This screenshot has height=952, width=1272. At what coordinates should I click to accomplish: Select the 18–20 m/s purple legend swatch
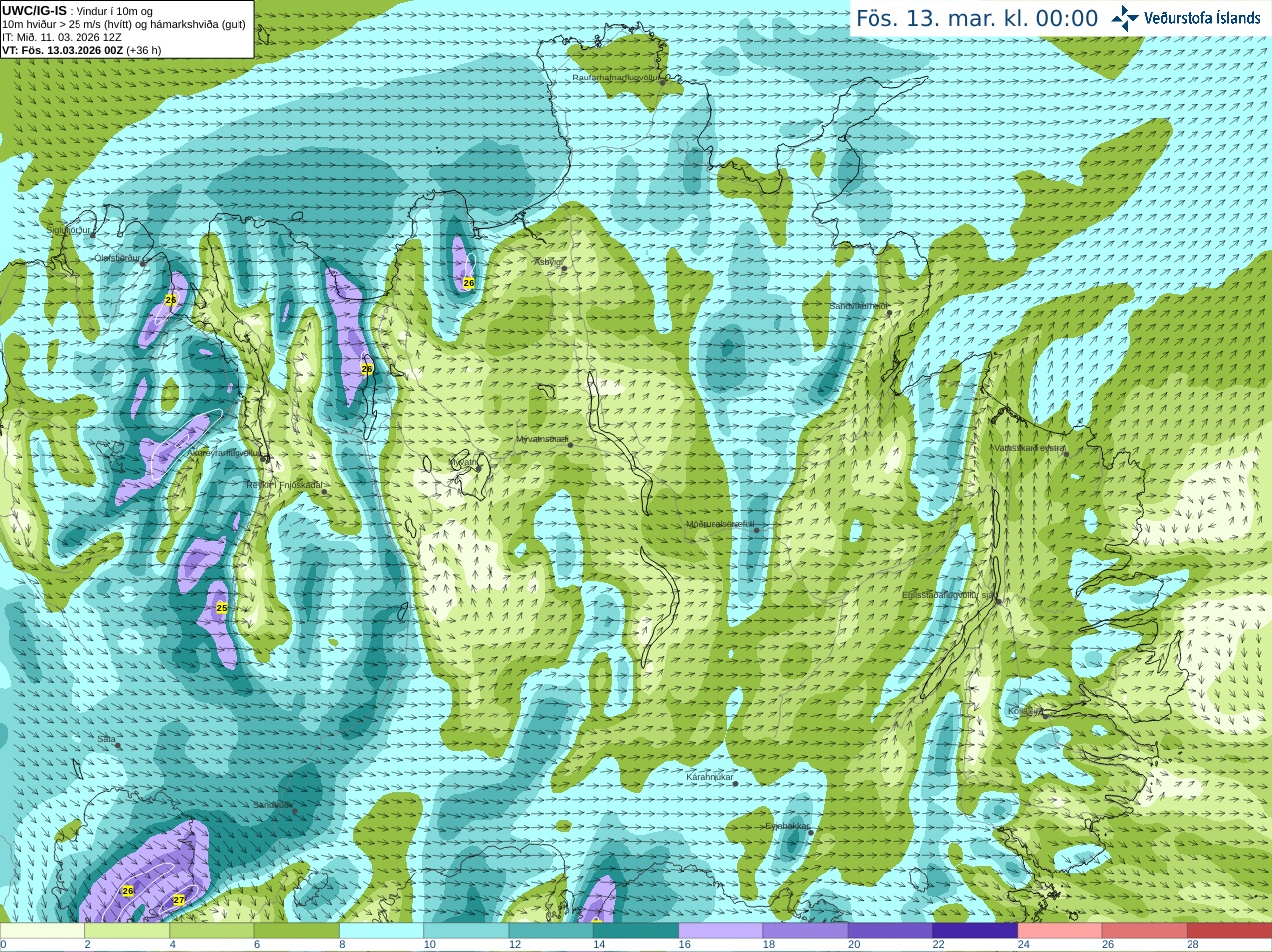pyautogui.click(x=806, y=931)
